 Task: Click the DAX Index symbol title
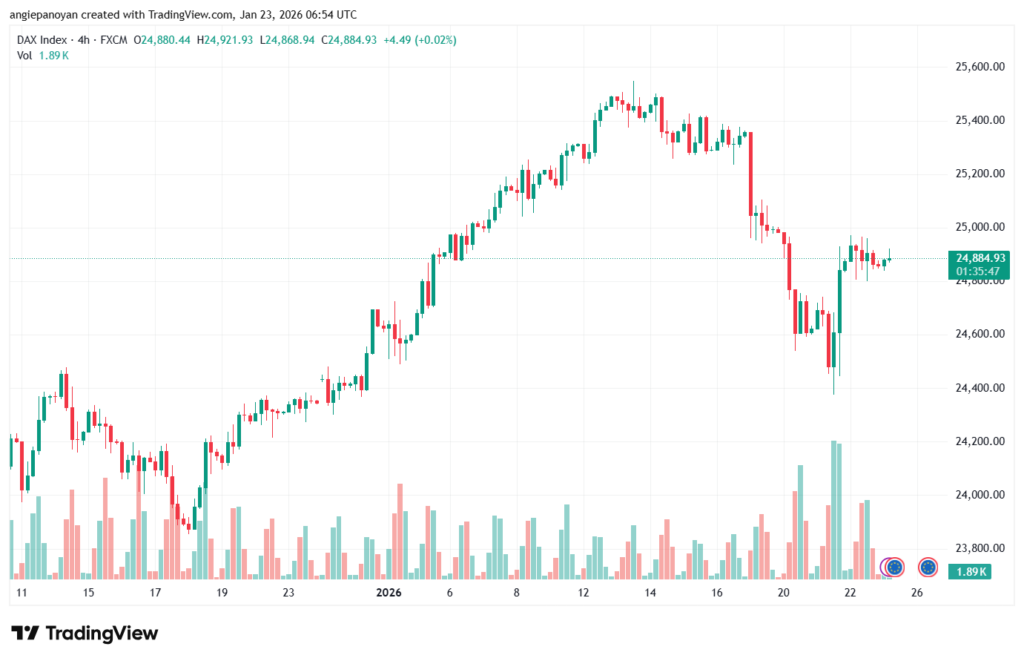40,39
